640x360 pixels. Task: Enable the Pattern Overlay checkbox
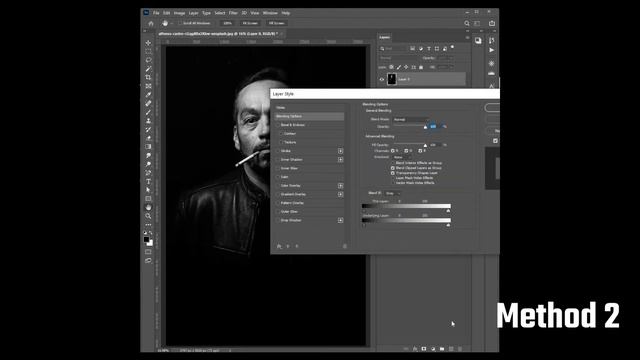tap(278, 203)
